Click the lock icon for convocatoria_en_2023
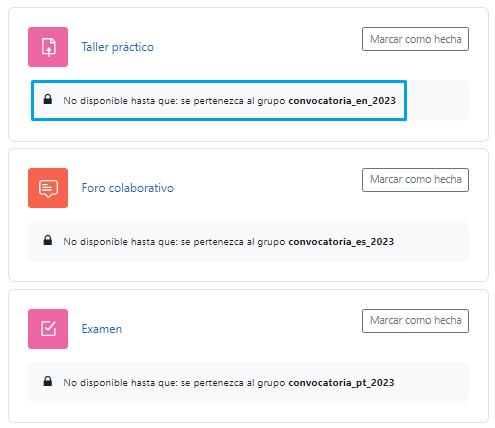 coord(48,99)
